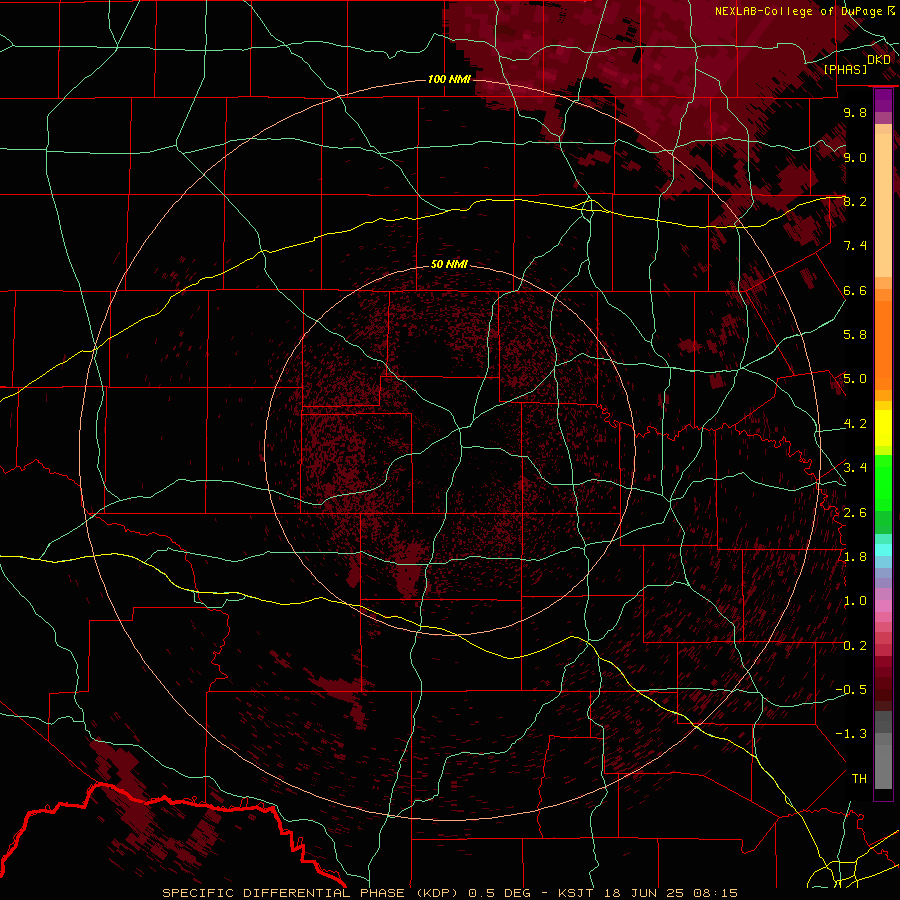Screen dimensions: 900x900
Task: Click the 7.4 scale value
Action: 855,246
